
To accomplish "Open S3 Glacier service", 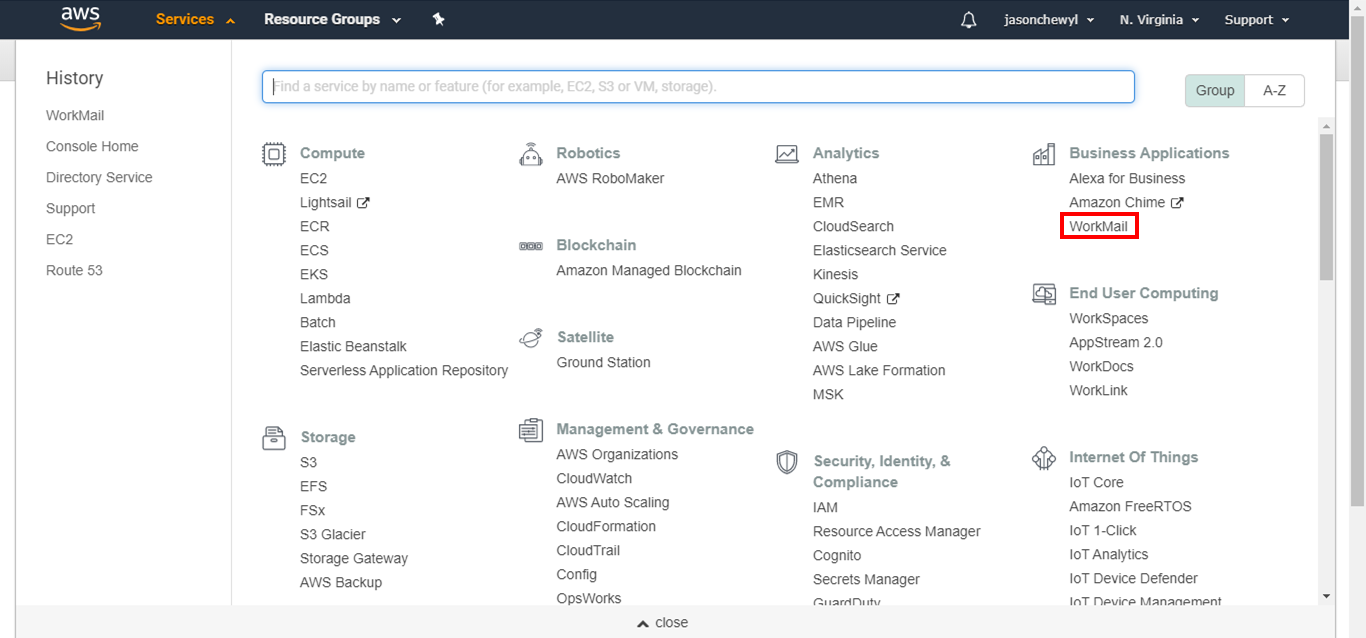I will point(333,535).
